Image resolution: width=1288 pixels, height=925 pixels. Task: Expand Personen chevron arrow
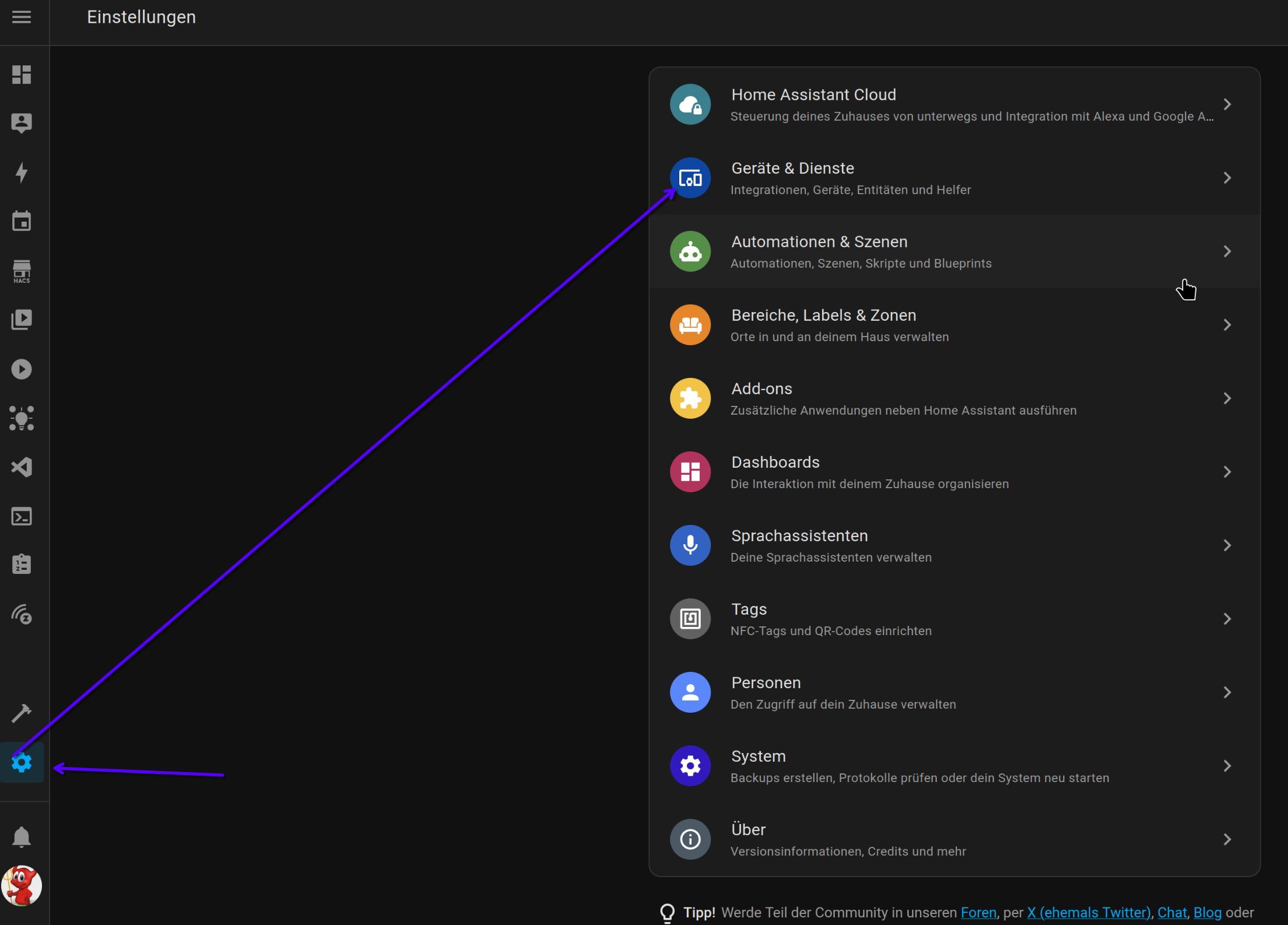click(x=1227, y=692)
